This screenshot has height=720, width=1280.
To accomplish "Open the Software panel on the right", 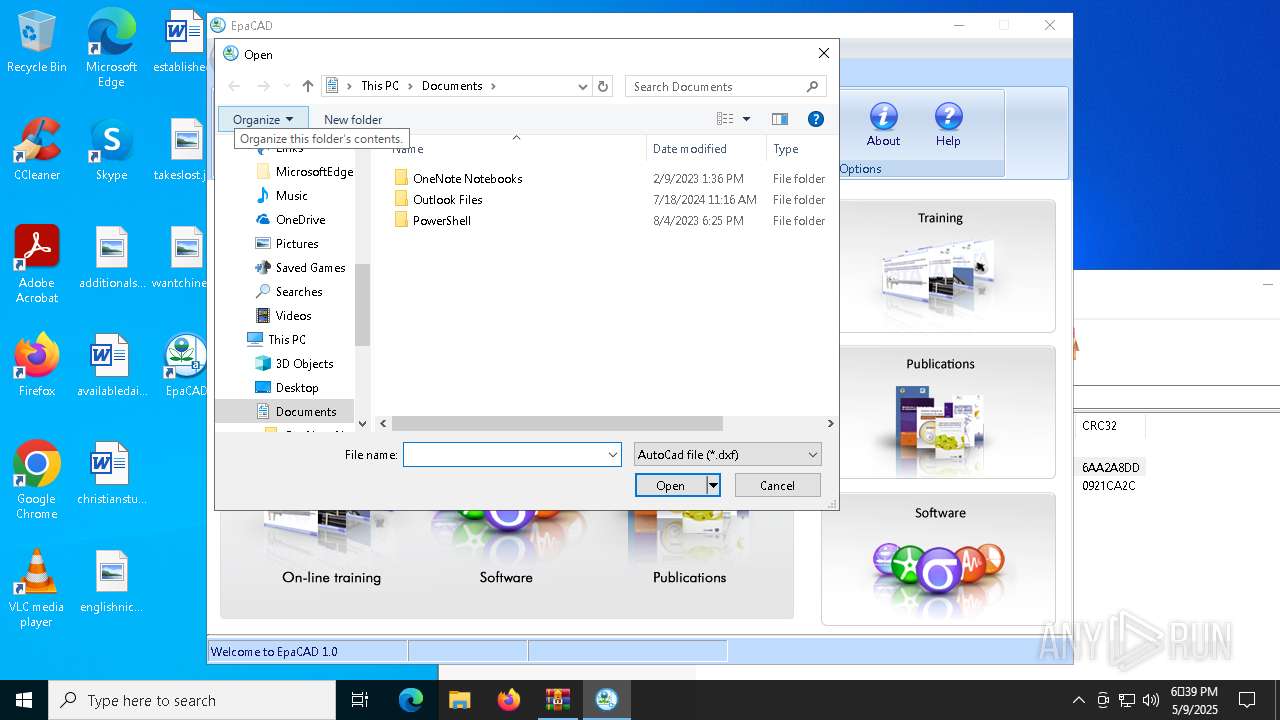I will [x=939, y=559].
